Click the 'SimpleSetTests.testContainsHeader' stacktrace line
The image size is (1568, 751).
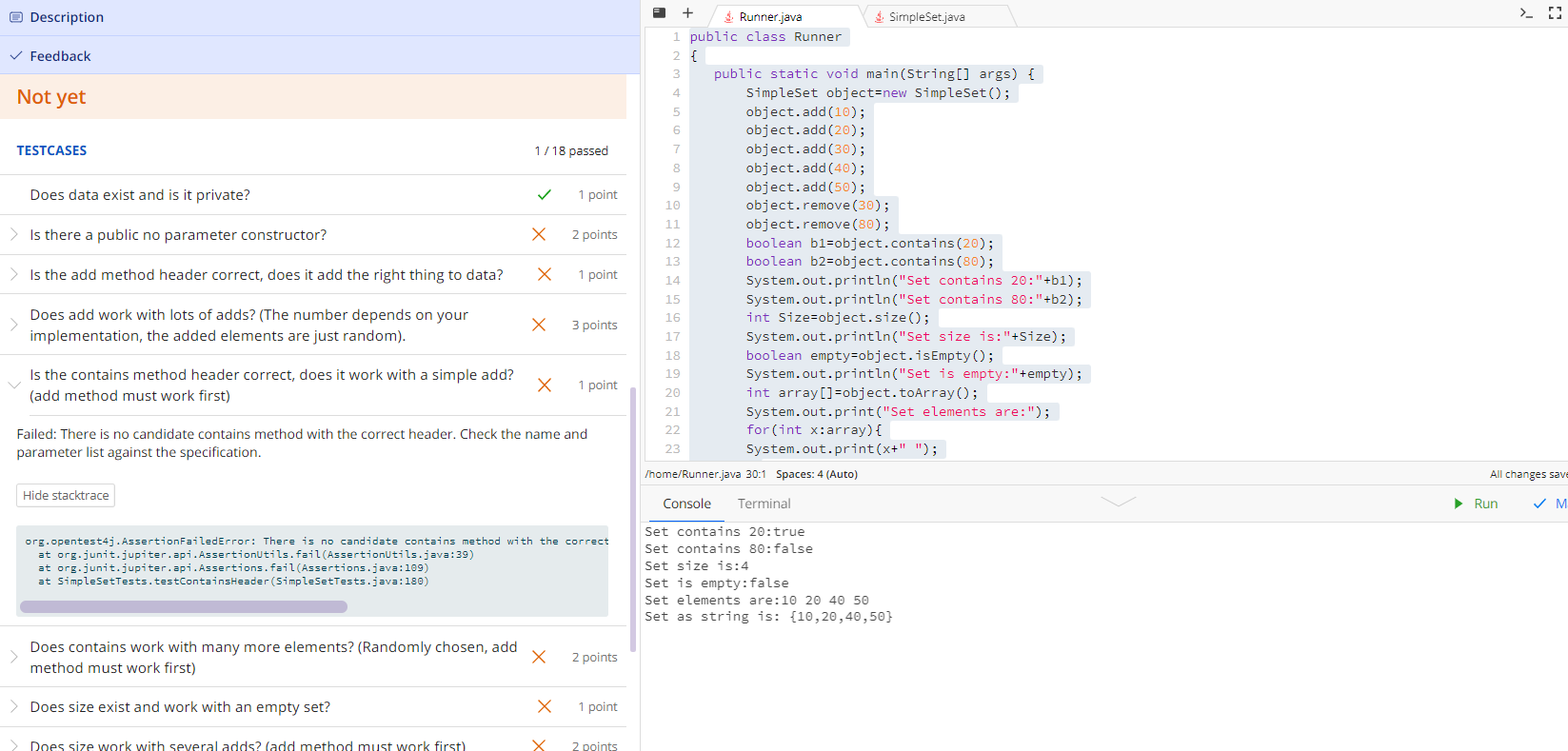coord(233,581)
